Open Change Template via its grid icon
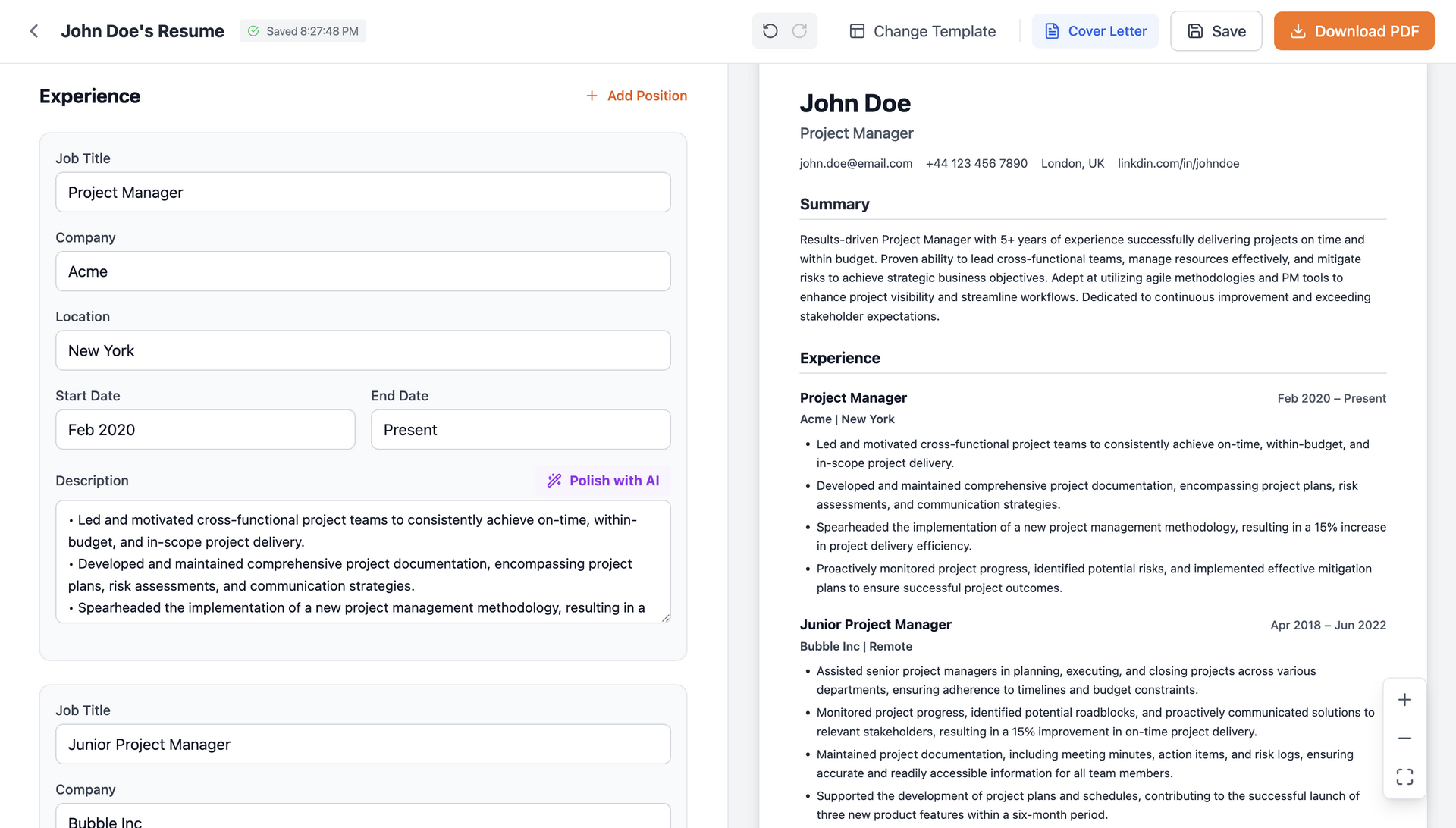 [858, 30]
